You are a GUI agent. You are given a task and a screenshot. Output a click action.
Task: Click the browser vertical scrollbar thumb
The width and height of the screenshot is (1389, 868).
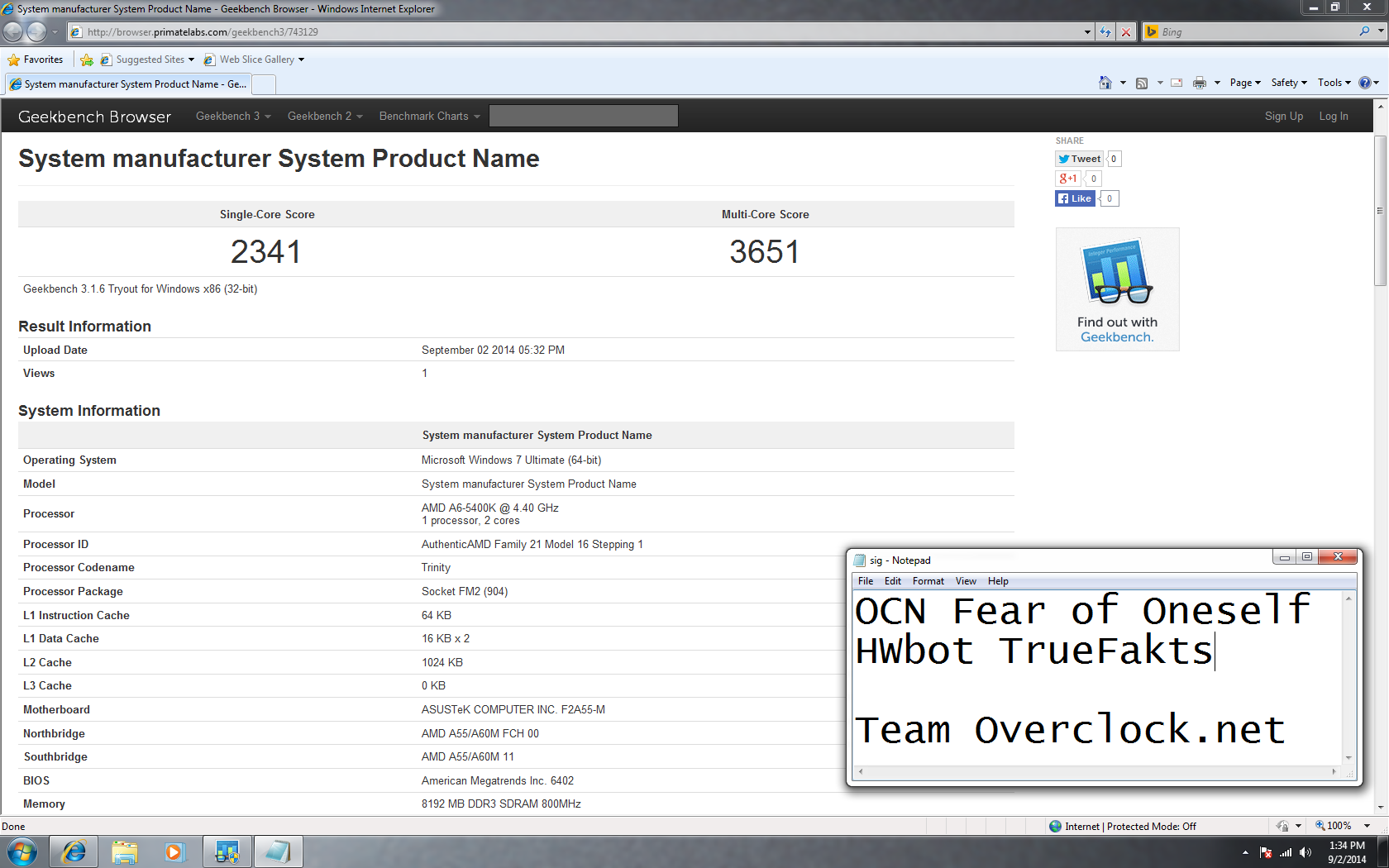(1380, 210)
